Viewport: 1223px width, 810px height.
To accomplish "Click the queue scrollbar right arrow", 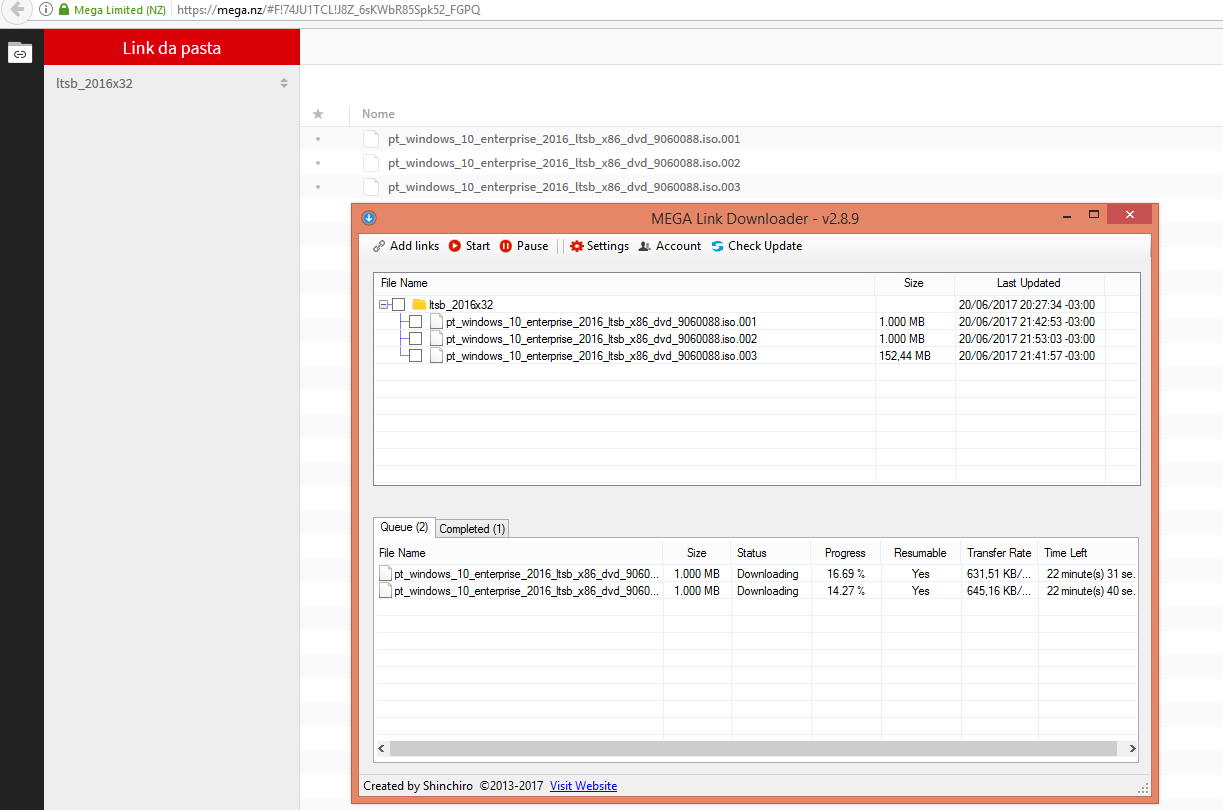I will pos(1132,748).
